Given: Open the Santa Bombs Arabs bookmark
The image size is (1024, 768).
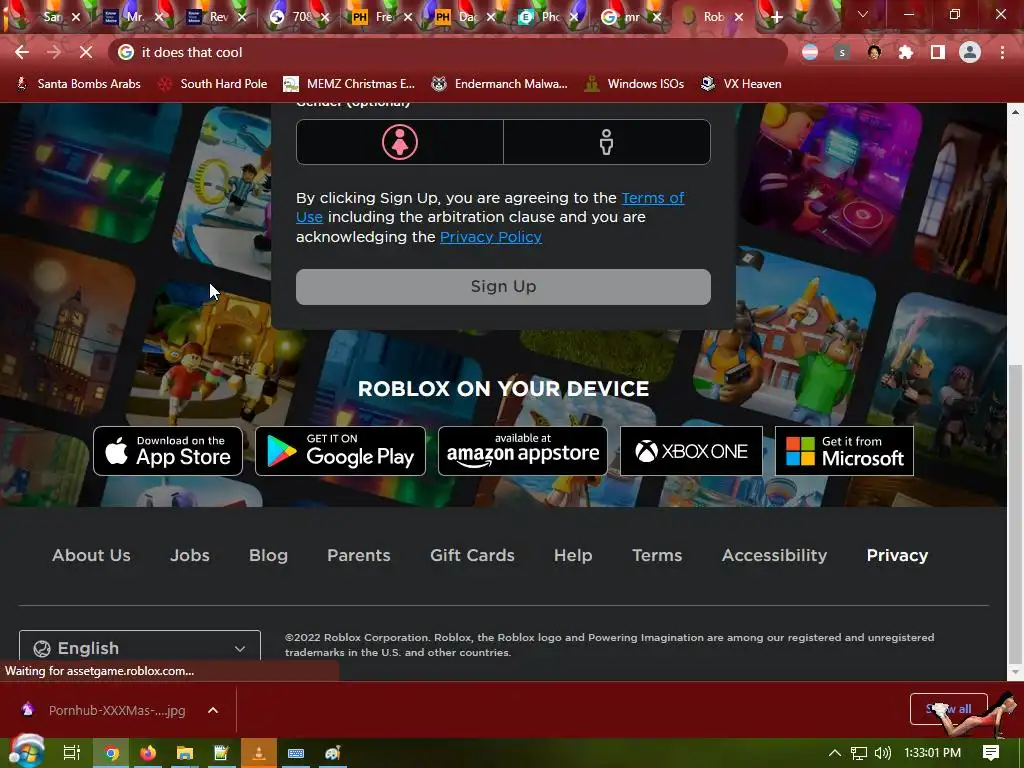Looking at the screenshot, I should [x=78, y=84].
